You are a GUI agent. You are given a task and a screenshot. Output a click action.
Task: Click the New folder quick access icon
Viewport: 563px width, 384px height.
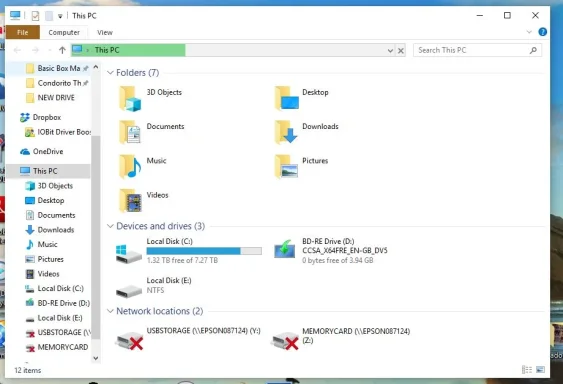[x=49, y=16]
